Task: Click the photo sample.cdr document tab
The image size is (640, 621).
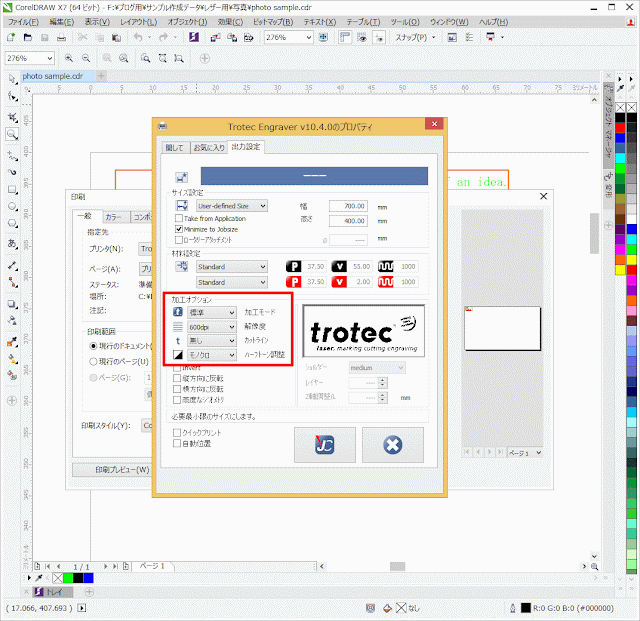Action: click(x=53, y=76)
